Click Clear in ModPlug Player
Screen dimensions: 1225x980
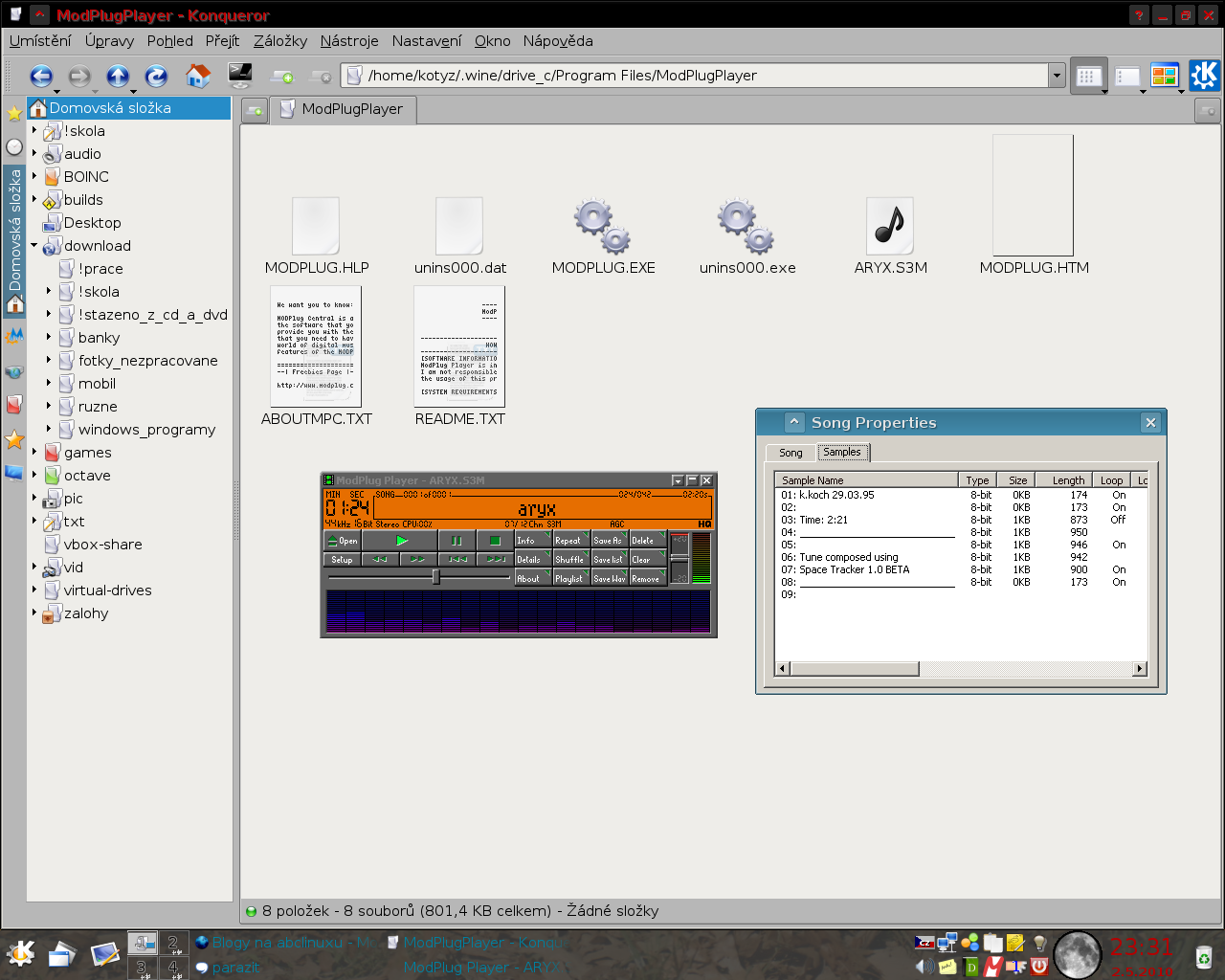coord(647,559)
